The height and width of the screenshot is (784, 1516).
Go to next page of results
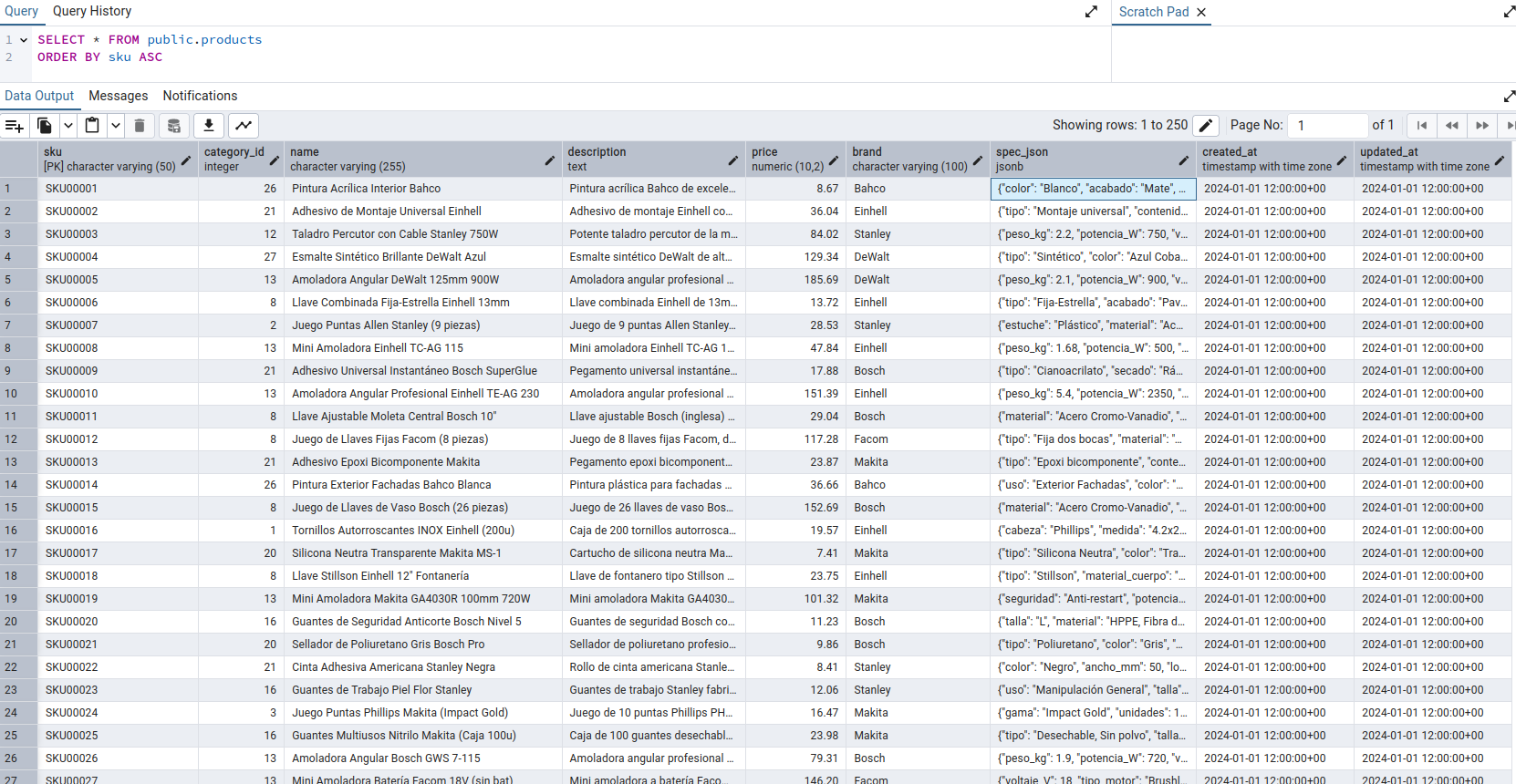coord(1482,126)
